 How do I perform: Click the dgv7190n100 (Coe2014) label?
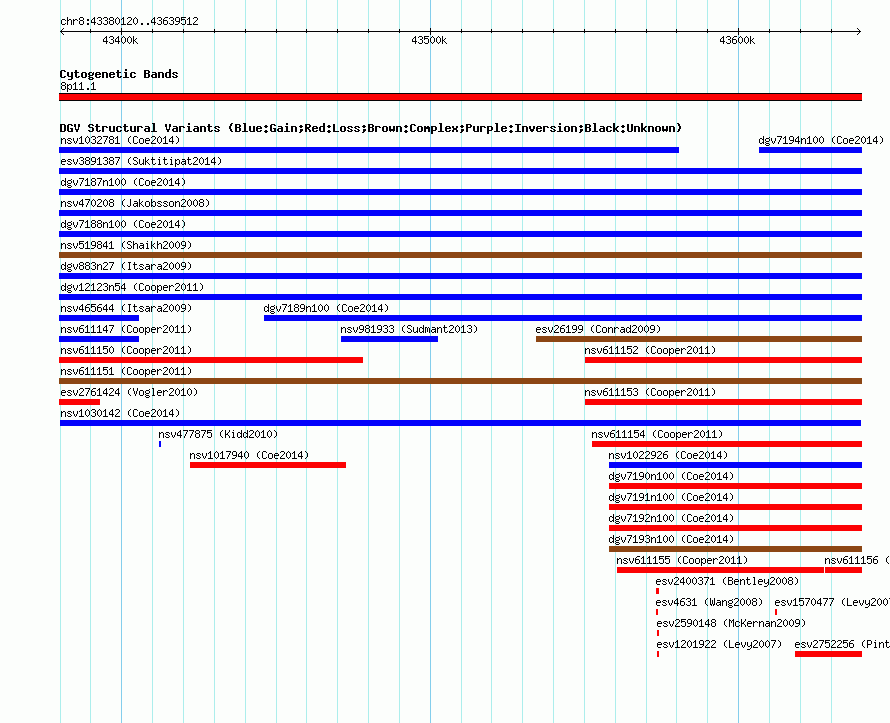671,476
